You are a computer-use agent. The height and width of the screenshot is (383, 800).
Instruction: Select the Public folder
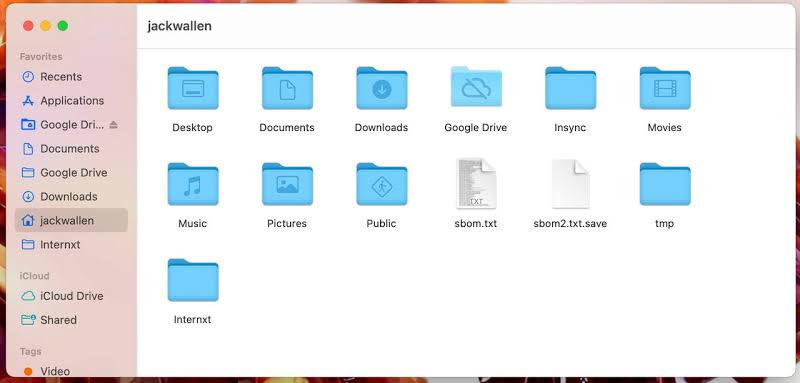[382, 184]
